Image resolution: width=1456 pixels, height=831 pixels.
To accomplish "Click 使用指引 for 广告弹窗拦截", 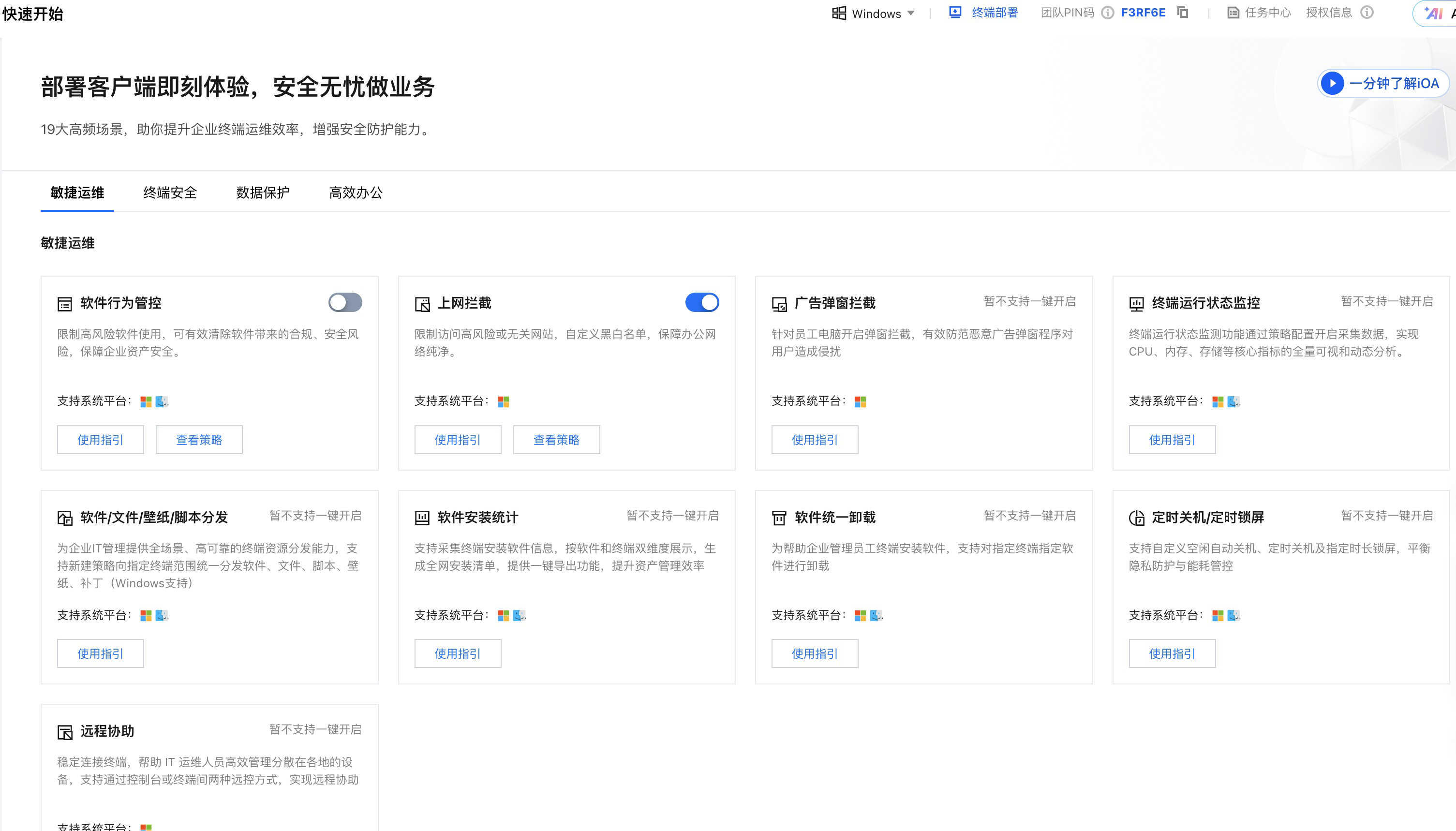I will pos(815,440).
